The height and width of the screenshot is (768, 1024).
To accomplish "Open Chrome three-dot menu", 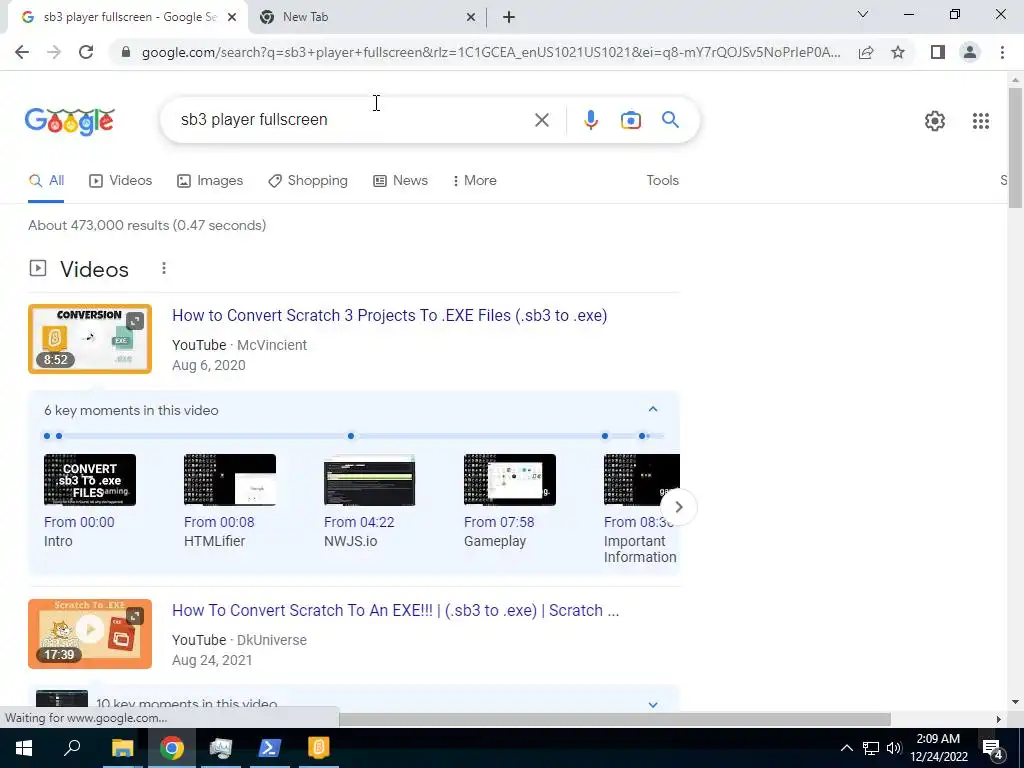I will pos(1002,52).
